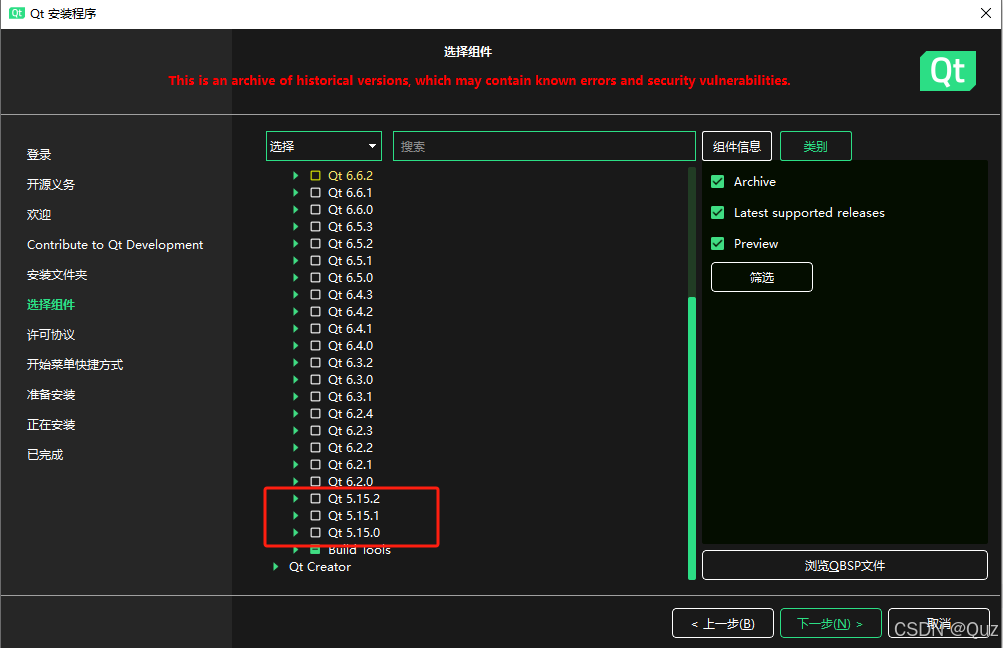Image resolution: width=1003 pixels, height=648 pixels.
Task: Select the Qt 6.4.2 tree row
Action: pyautogui.click(x=351, y=312)
